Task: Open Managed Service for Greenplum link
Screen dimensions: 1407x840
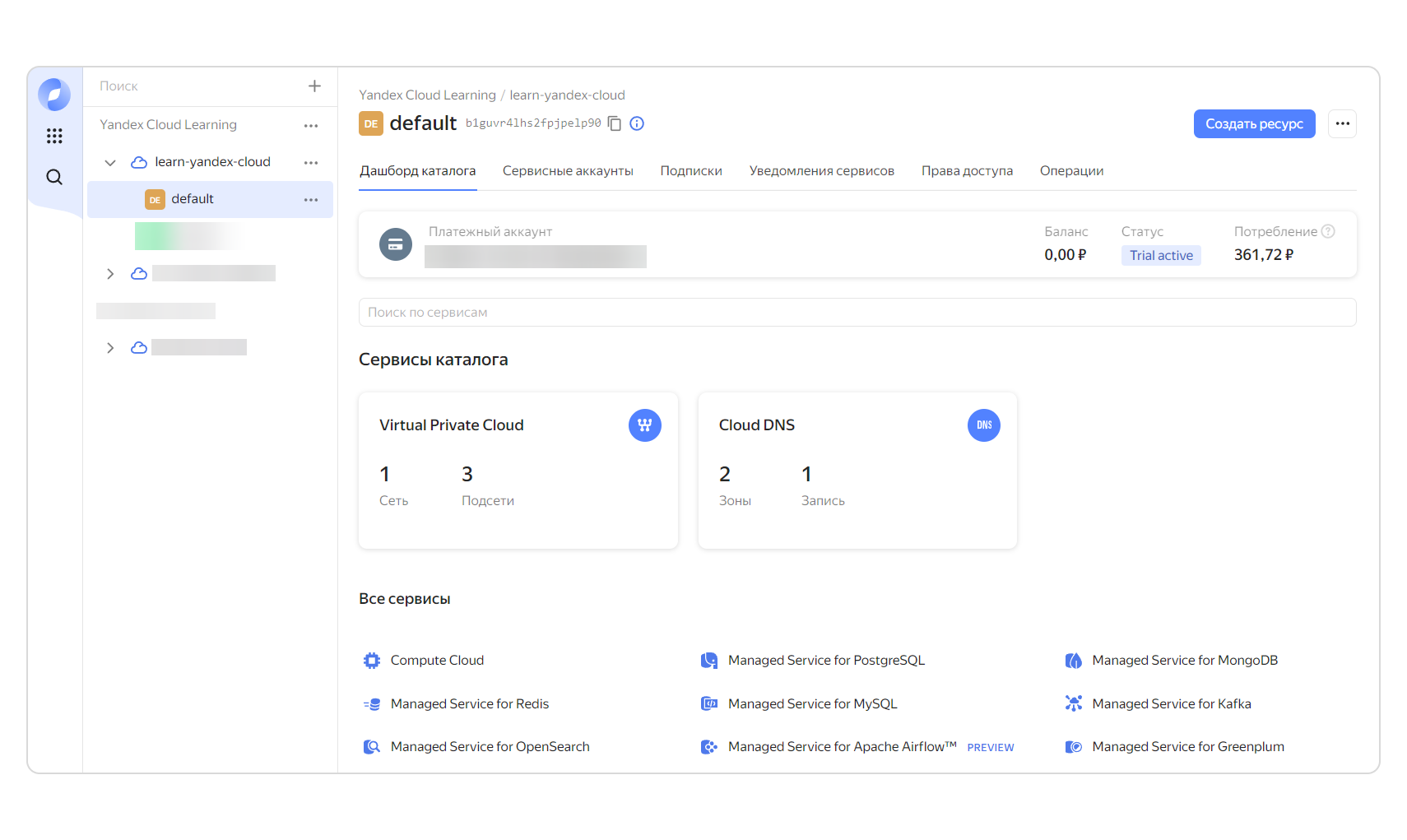Action: tap(1188, 747)
